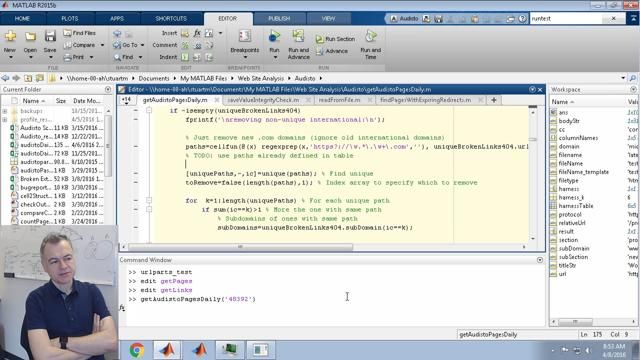Expand the profile_res folder
The image size is (640, 360).
coord(4,120)
